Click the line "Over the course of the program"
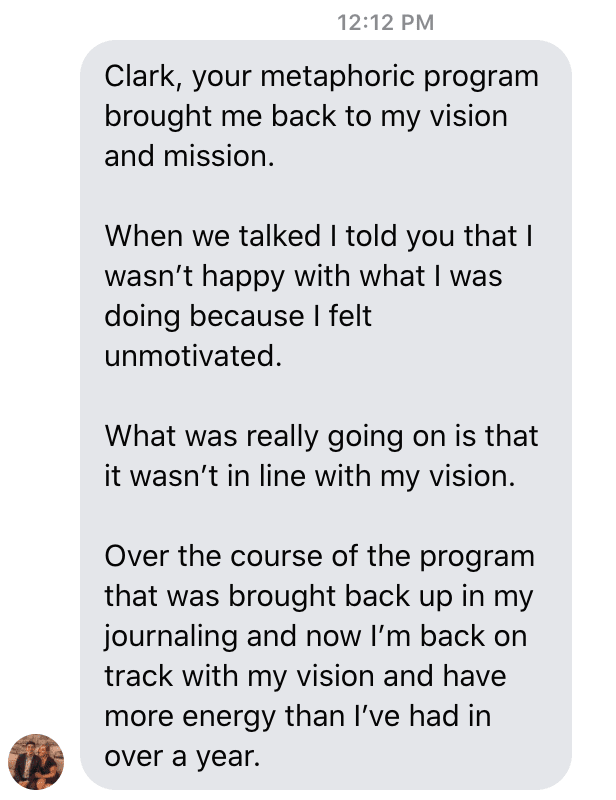This screenshot has width=616, height=800. pos(320,556)
